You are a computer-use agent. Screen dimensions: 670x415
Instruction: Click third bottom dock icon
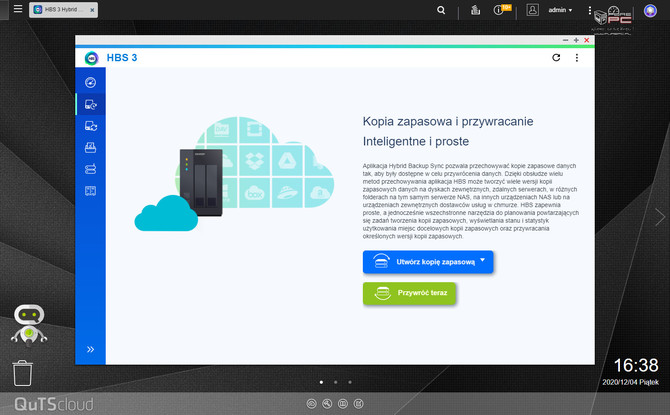[343, 403]
